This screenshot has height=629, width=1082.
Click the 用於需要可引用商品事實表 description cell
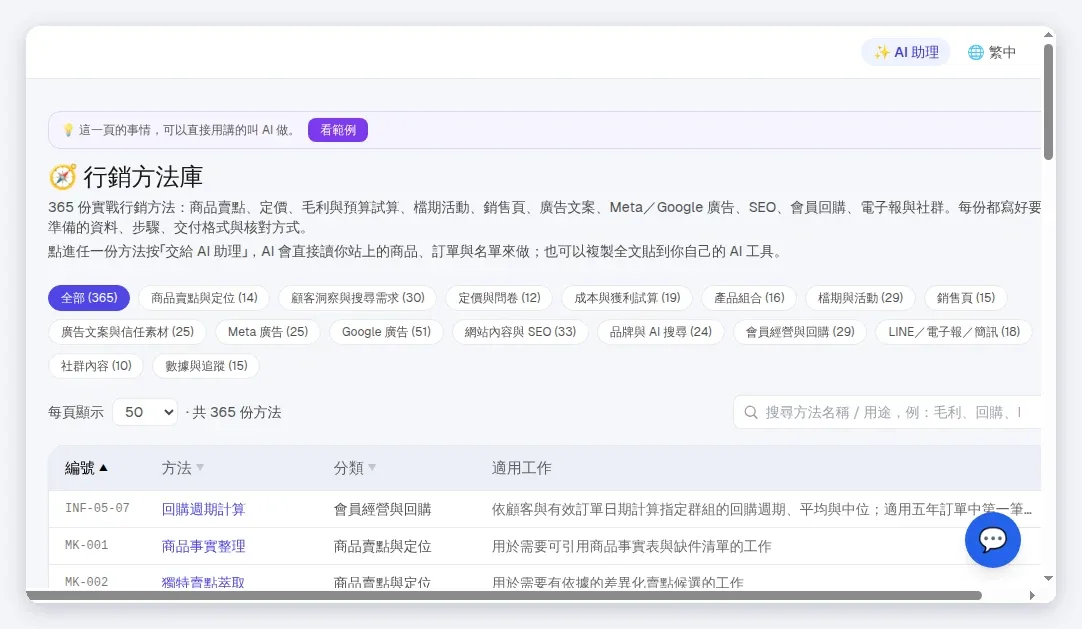(631, 546)
